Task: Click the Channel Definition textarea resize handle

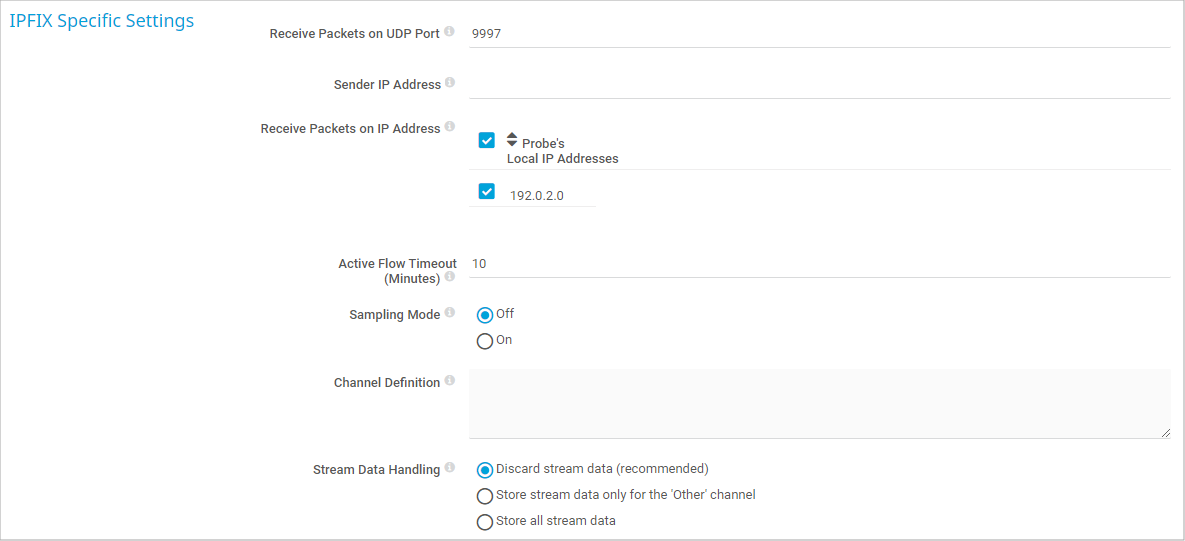Action: [x=1165, y=432]
